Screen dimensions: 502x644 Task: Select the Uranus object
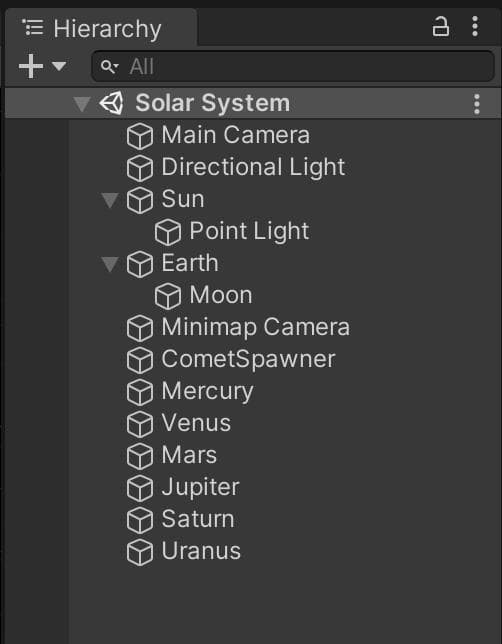coord(201,551)
